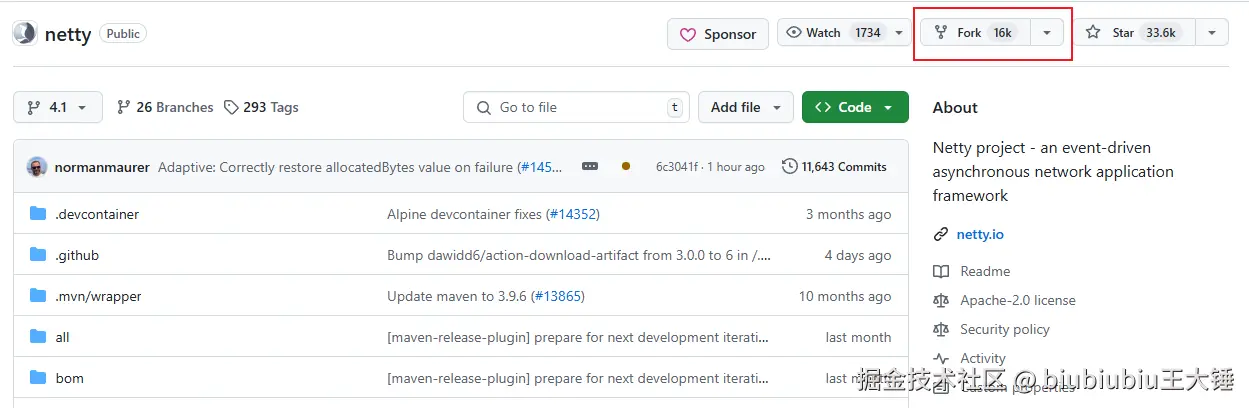Click the netty repository avatar icon
The image size is (1249, 408).
tap(25, 33)
